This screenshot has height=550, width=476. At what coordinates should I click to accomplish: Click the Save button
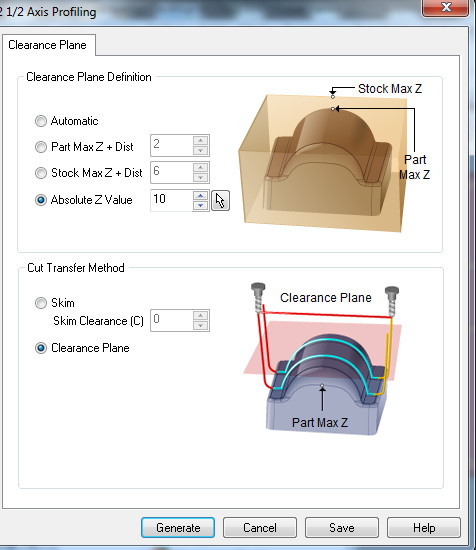(x=342, y=528)
